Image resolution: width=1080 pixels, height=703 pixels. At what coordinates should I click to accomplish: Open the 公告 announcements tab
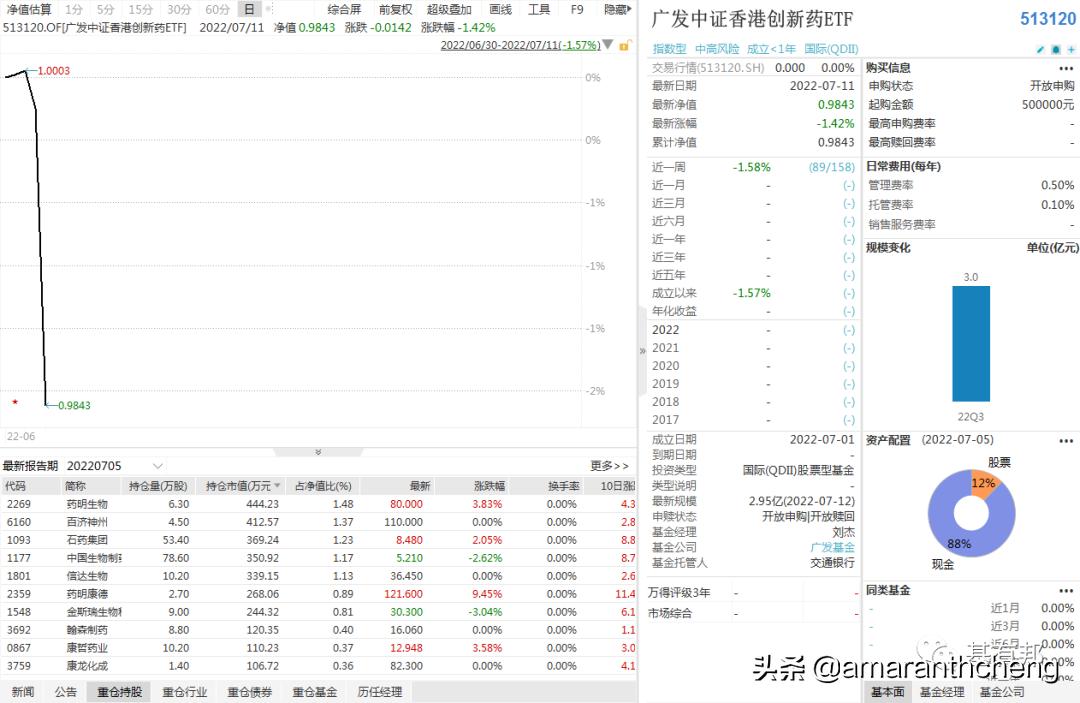point(65,690)
